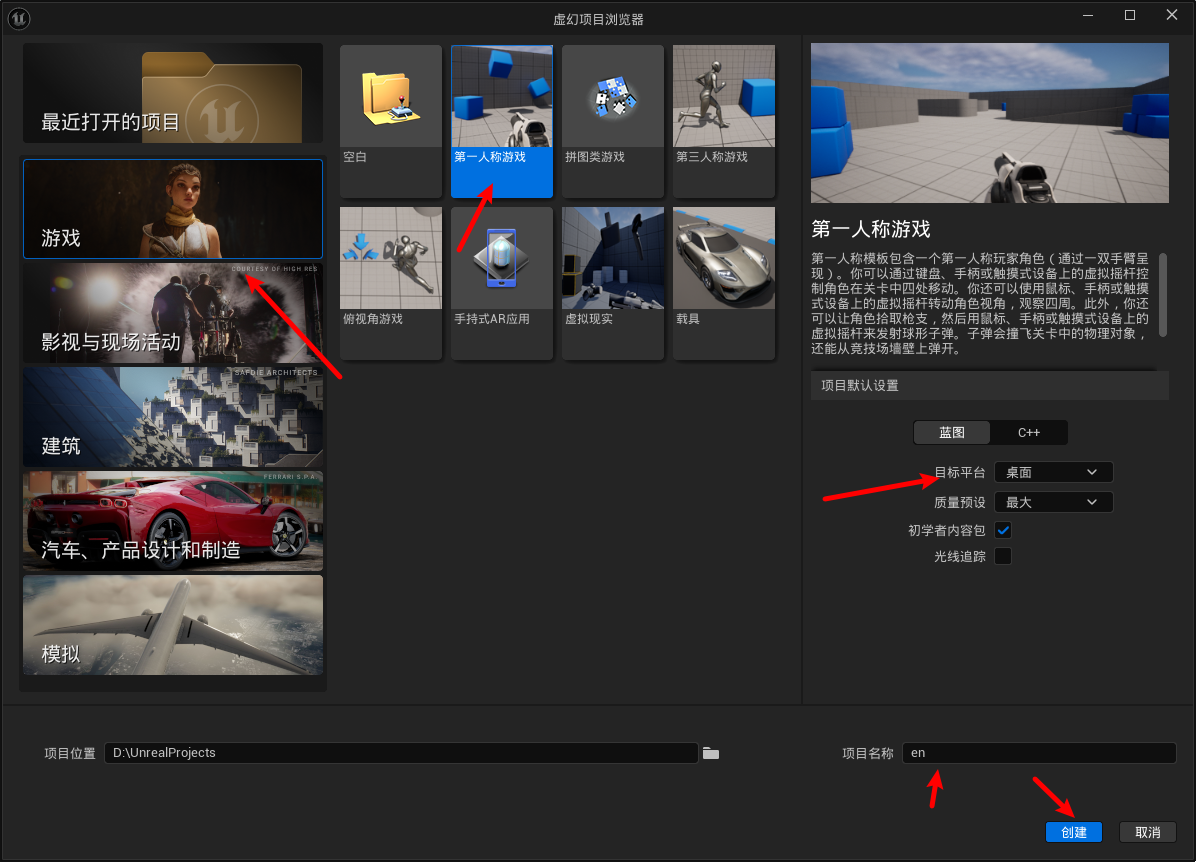Open 最近打开的项目 recent projects
The width and height of the screenshot is (1196, 862).
[173, 93]
